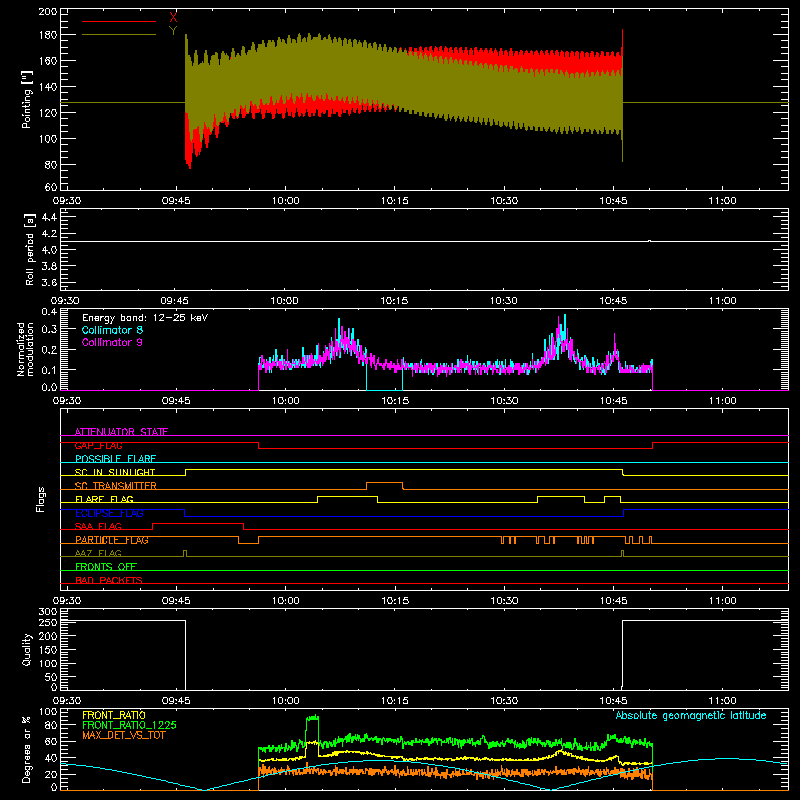The height and width of the screenshot is (800, 800).
Task: Click the cyan "Collimator 8" legend entry
Action: [112, 330]
